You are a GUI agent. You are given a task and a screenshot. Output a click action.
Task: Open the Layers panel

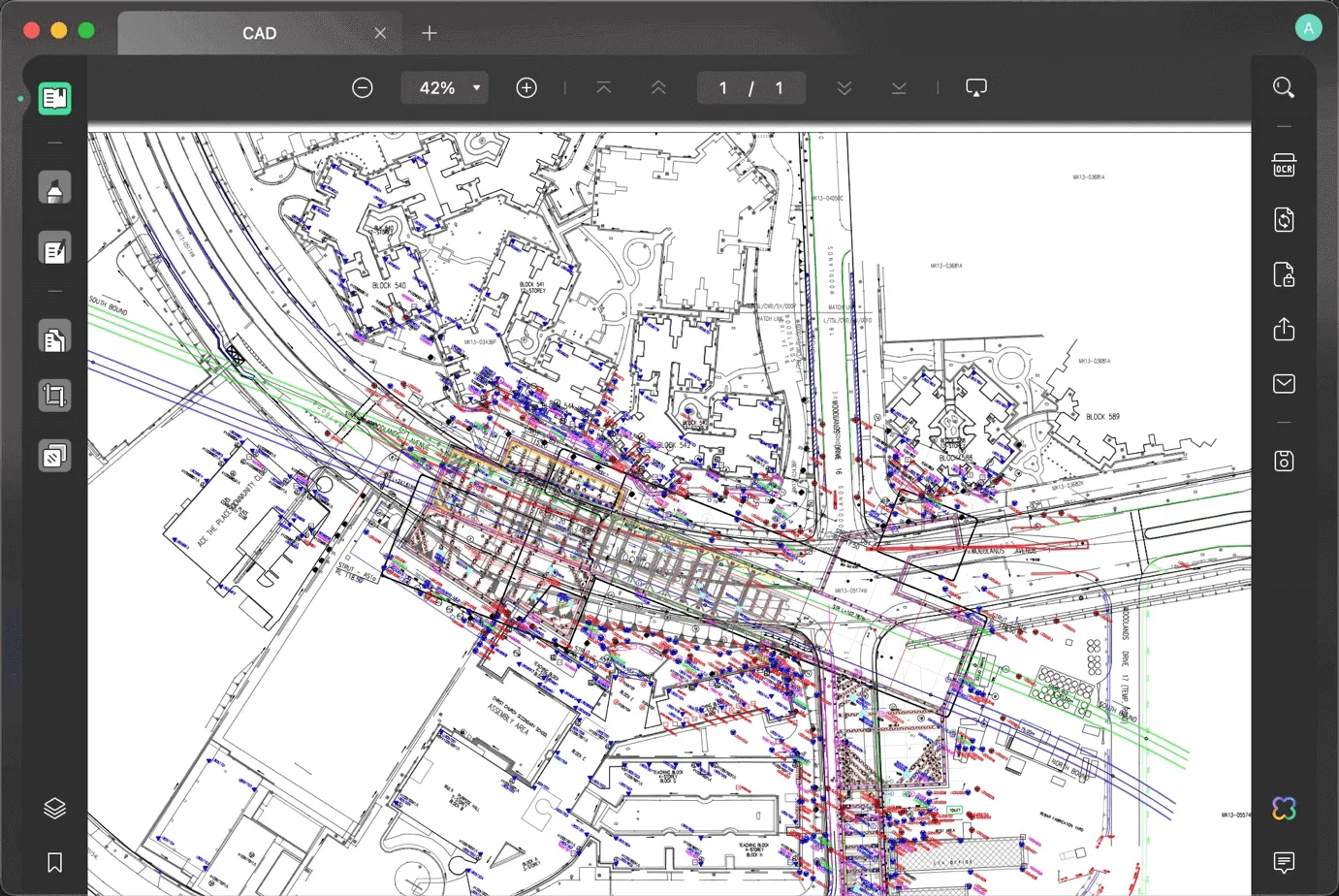click(x=55, y=808)
